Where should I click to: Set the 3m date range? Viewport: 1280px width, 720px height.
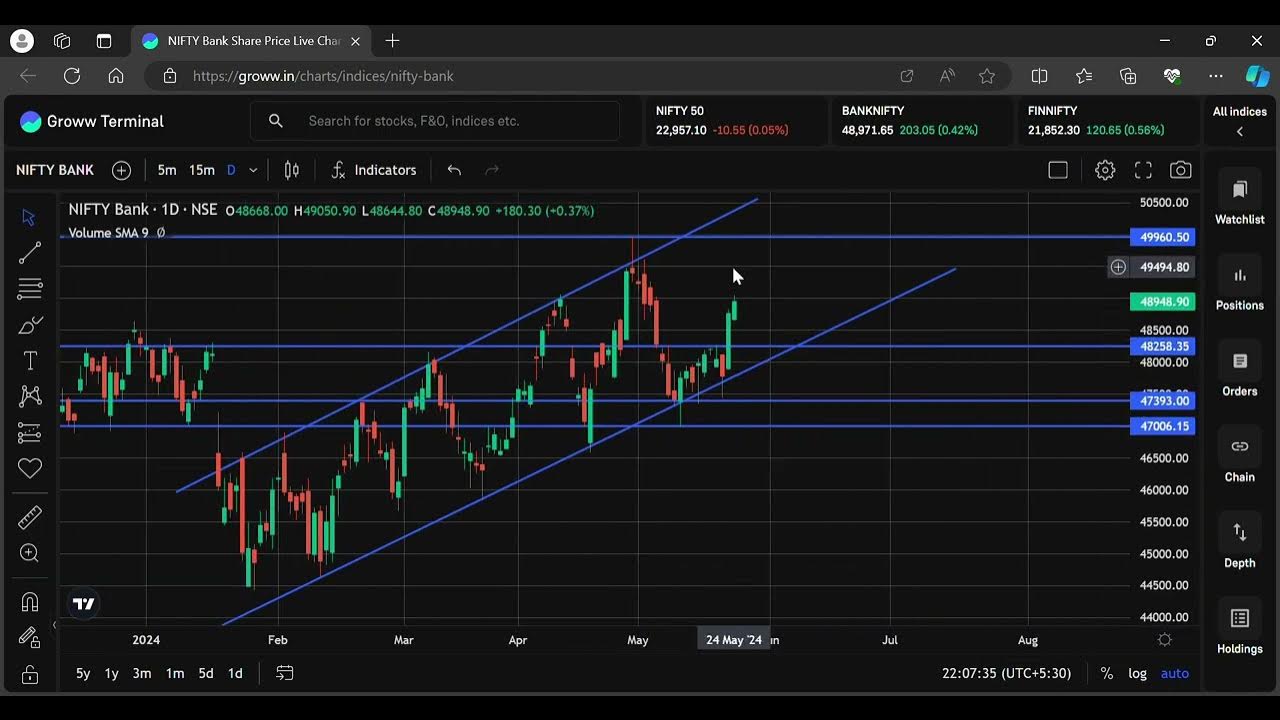coord(142,673)
